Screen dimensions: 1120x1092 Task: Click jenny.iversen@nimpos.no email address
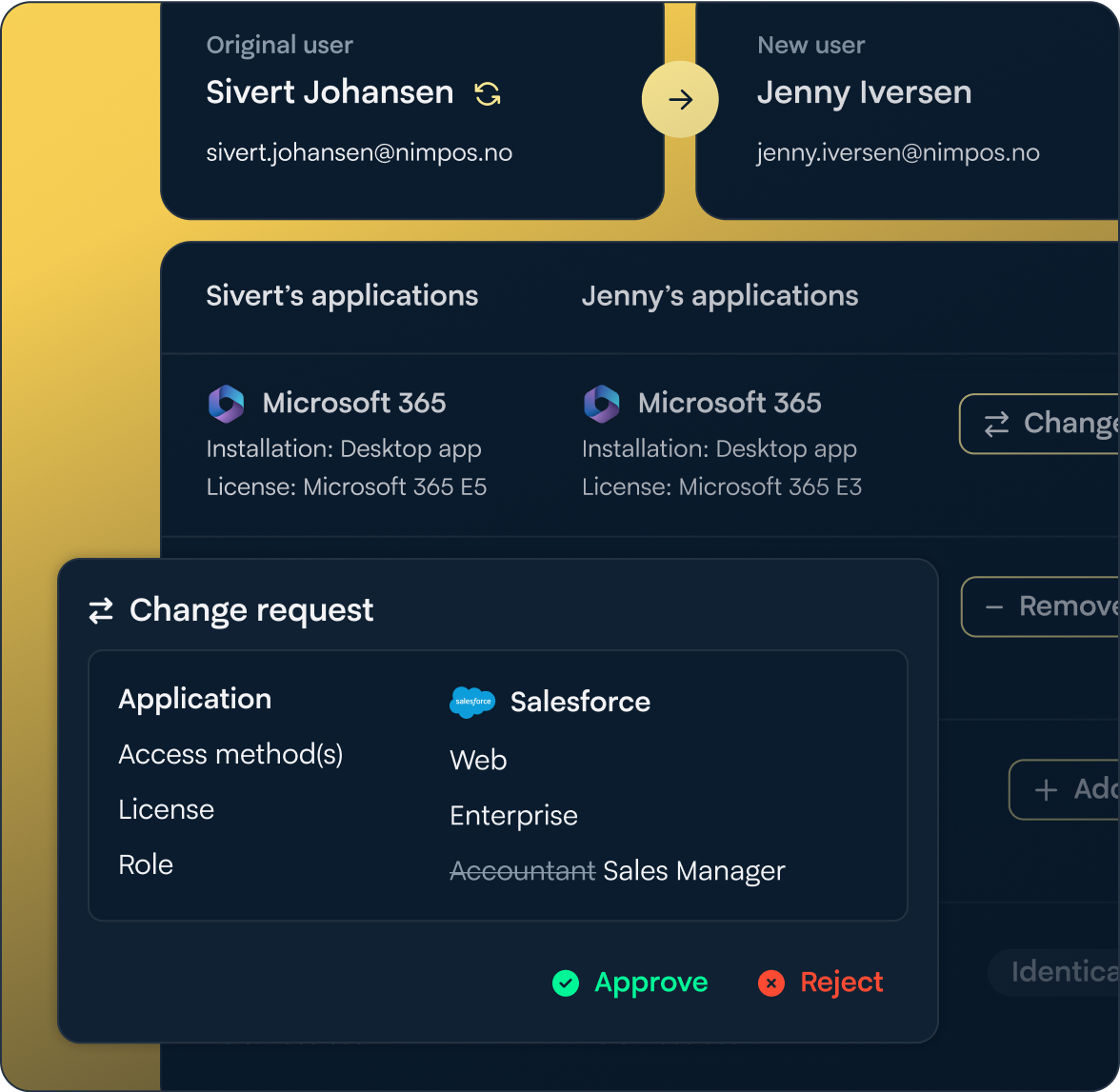click(898, 152)
